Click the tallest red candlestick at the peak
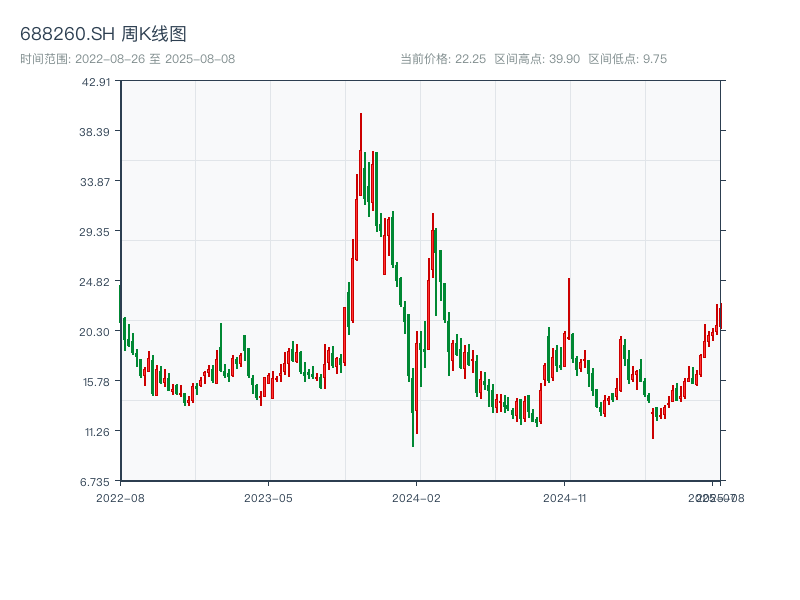Viewport: 800px width, 600px height. (x=361, y=154)
